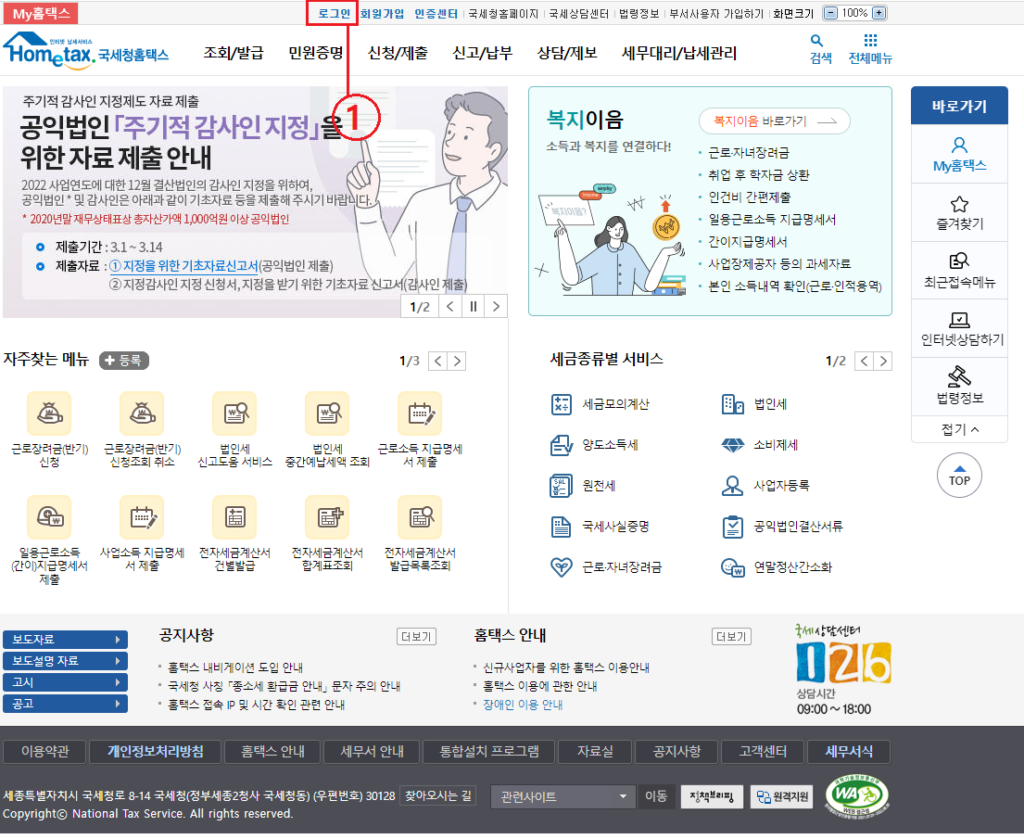Go to previous 세금종류별 서비스 page

pyautogui.click(x=864, y=361)
